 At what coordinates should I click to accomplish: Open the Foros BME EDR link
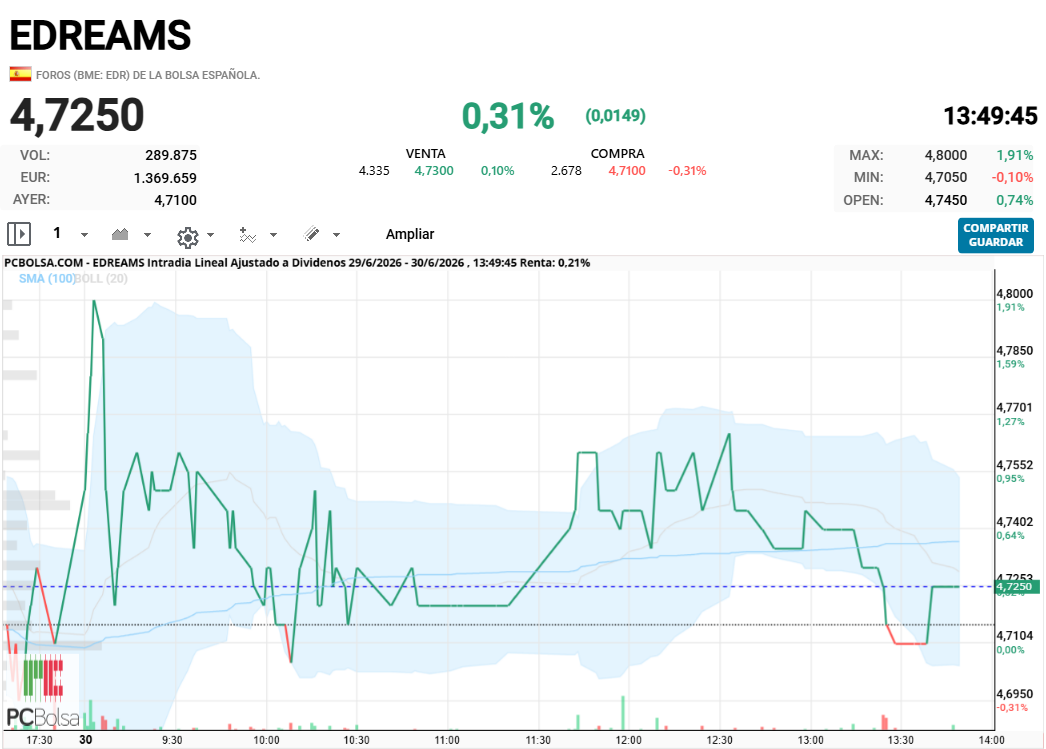click(148, 75)
